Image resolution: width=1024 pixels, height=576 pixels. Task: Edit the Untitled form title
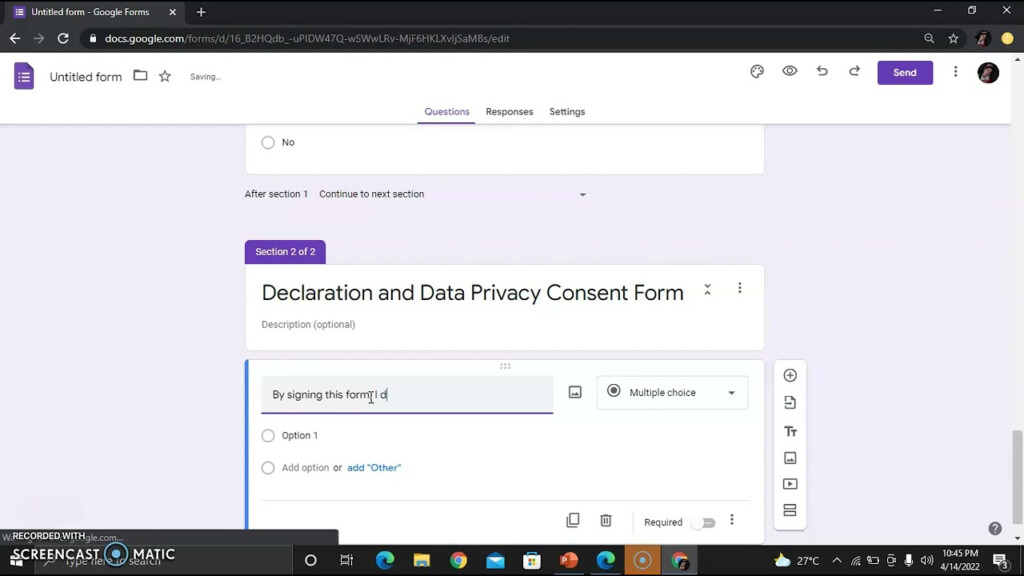tap(86, 76)
